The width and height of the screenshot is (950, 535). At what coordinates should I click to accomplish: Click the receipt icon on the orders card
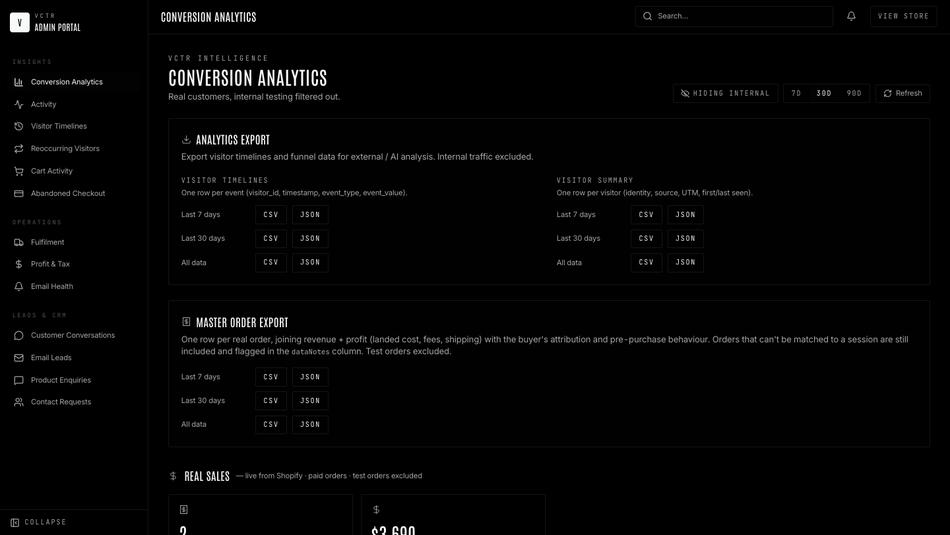[x=184, y=510]
